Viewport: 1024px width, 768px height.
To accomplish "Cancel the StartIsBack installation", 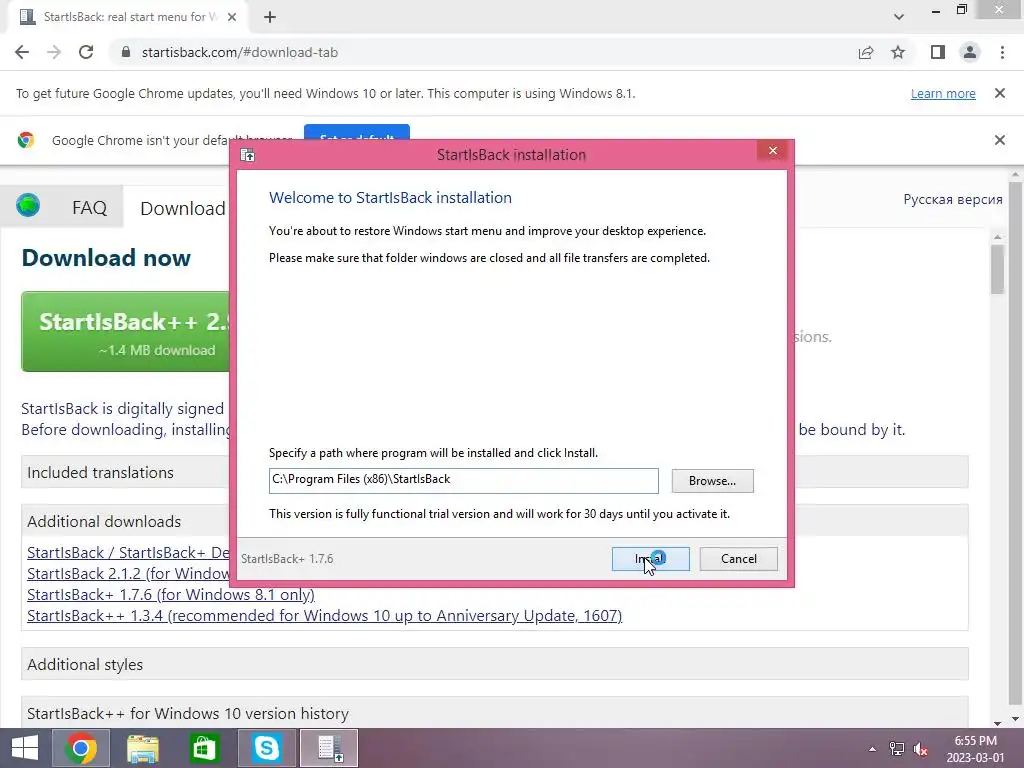I will click(739, 559).
